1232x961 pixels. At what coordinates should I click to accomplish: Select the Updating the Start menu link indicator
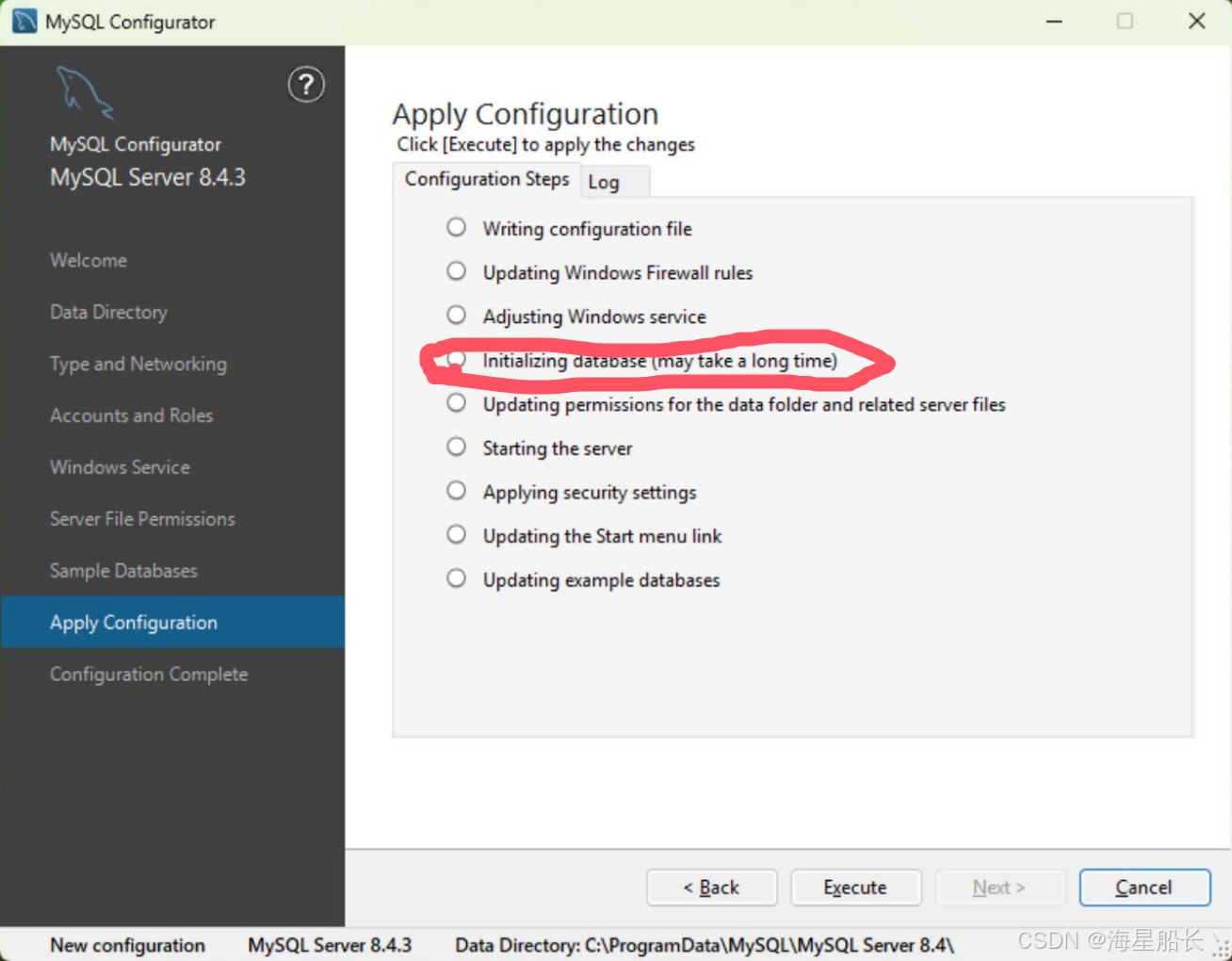tap(456, 535)
